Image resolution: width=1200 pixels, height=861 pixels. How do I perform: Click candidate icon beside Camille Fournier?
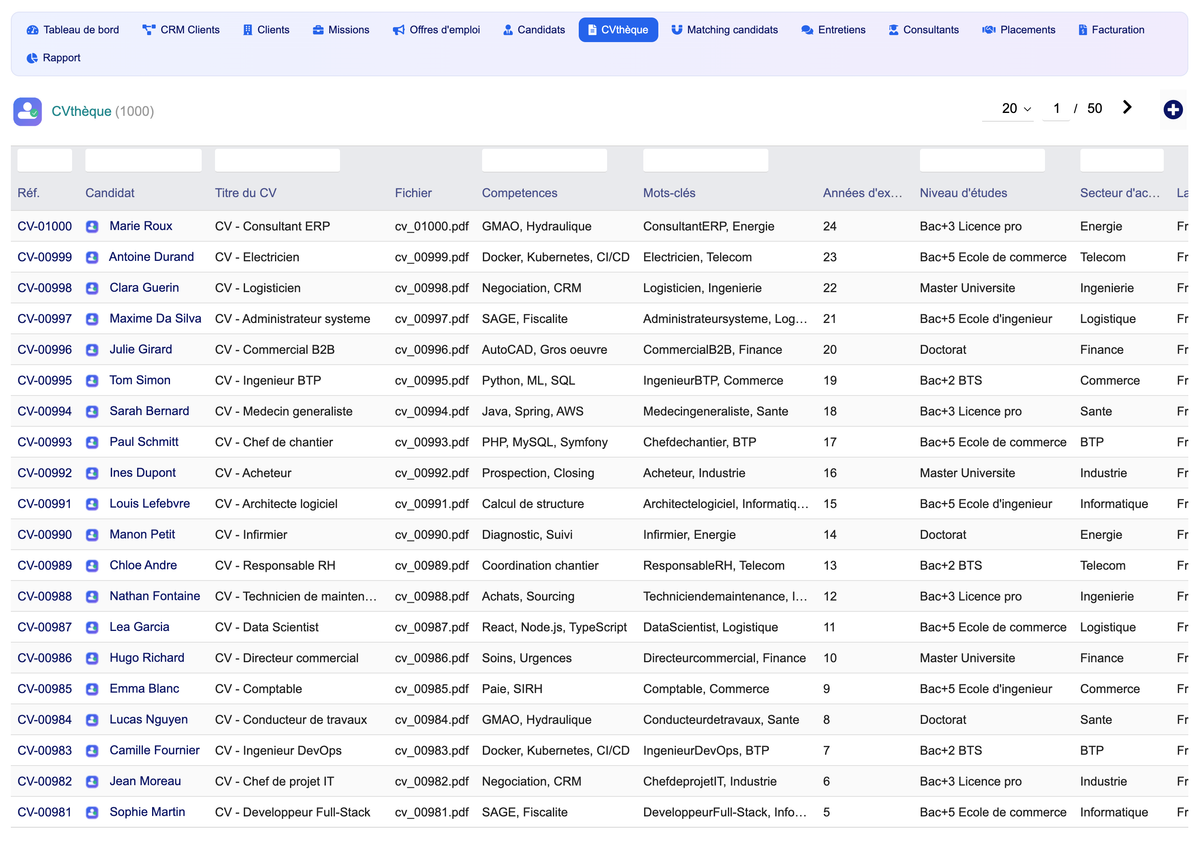coord(92,751)
